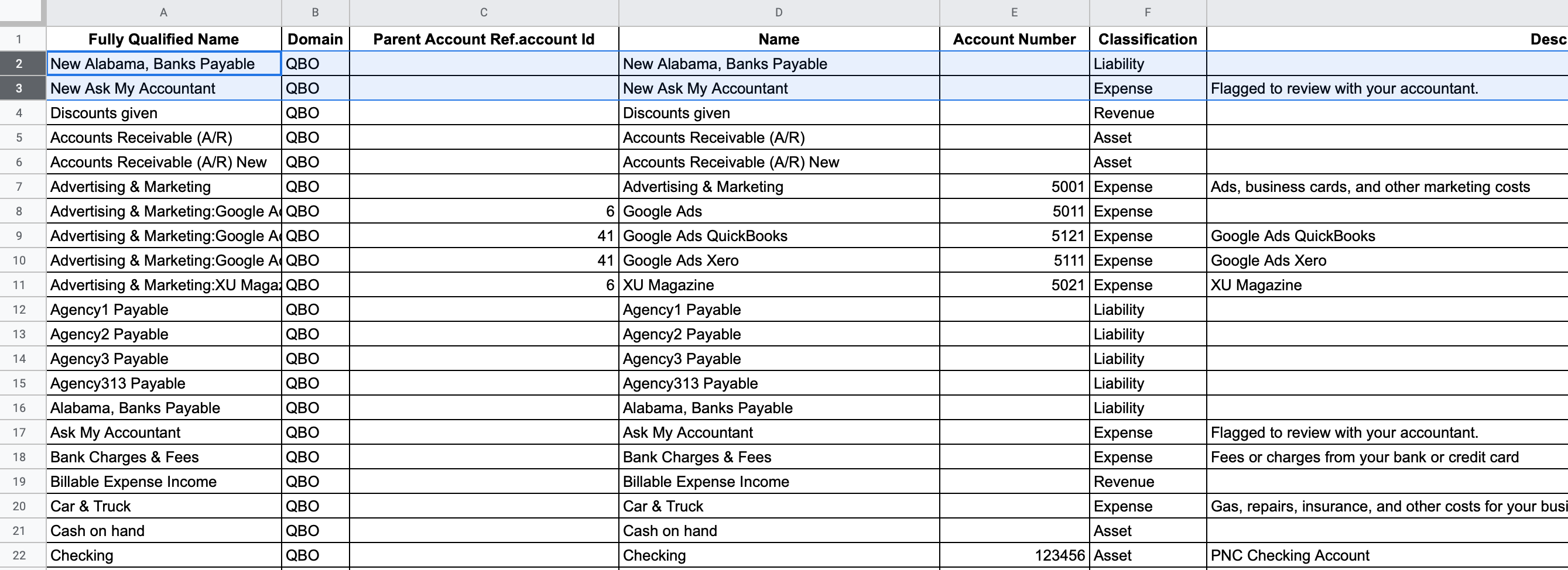Click the Domain cell for 'Bank Charges & Fees'

pyautogui.click(x=316, y=457)
